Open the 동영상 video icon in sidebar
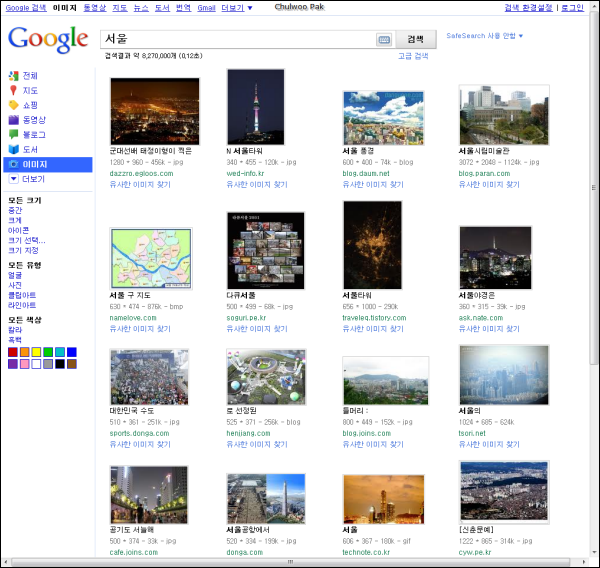This screenshot has width=600, height=568. pyautogui.click(x=13, y=120)
